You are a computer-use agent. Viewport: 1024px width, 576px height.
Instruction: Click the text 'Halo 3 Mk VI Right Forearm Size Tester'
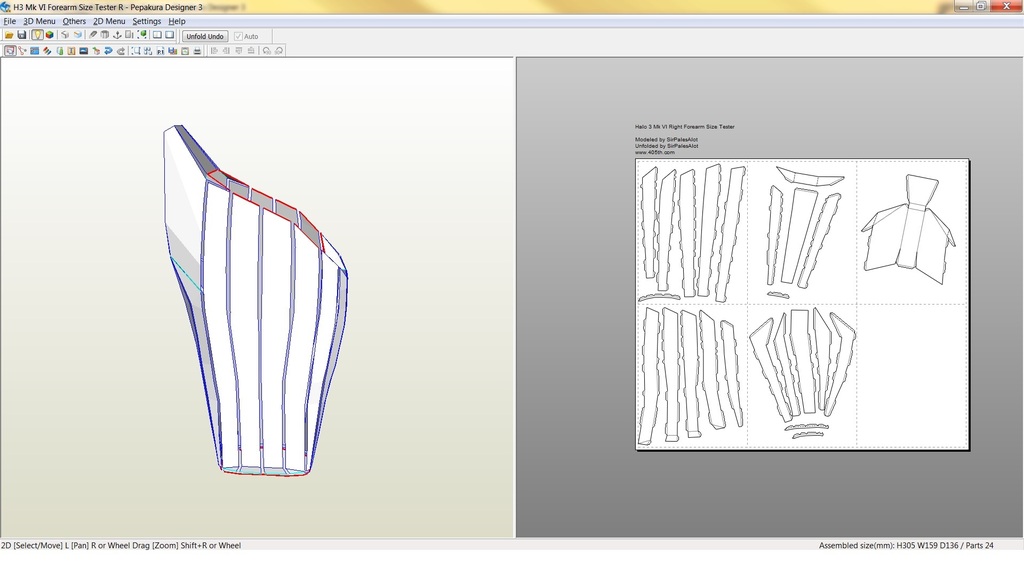tap(684, 127)
